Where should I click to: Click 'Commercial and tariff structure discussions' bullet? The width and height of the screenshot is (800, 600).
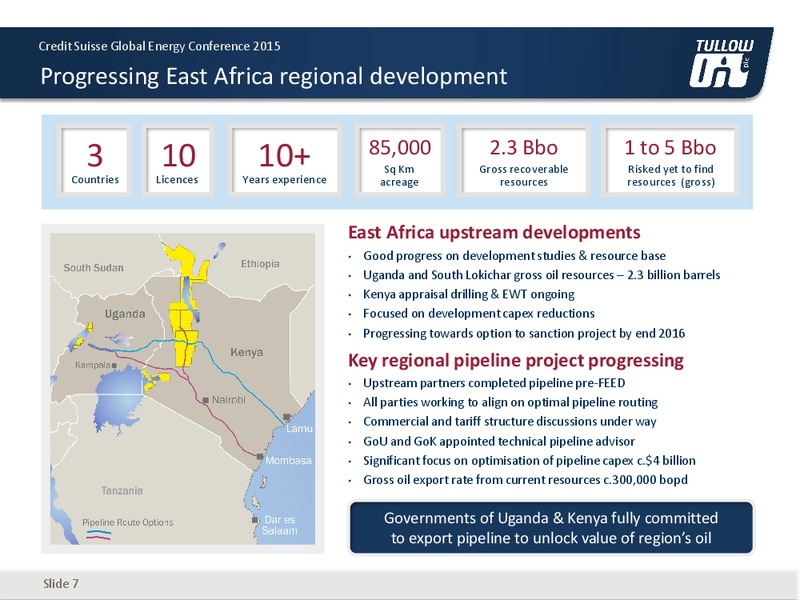point(509,421)
